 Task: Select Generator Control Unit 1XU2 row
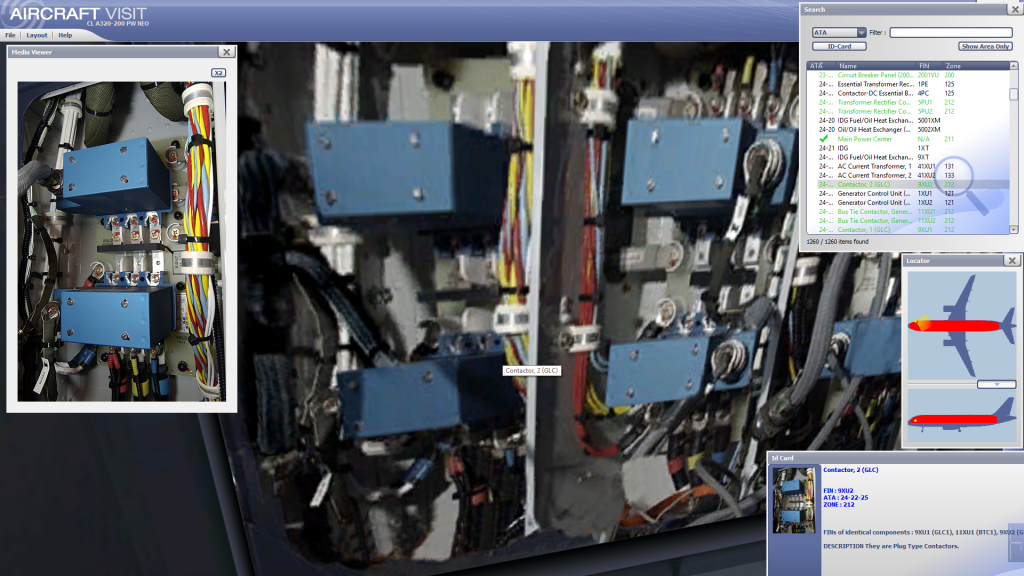(908, 203)
